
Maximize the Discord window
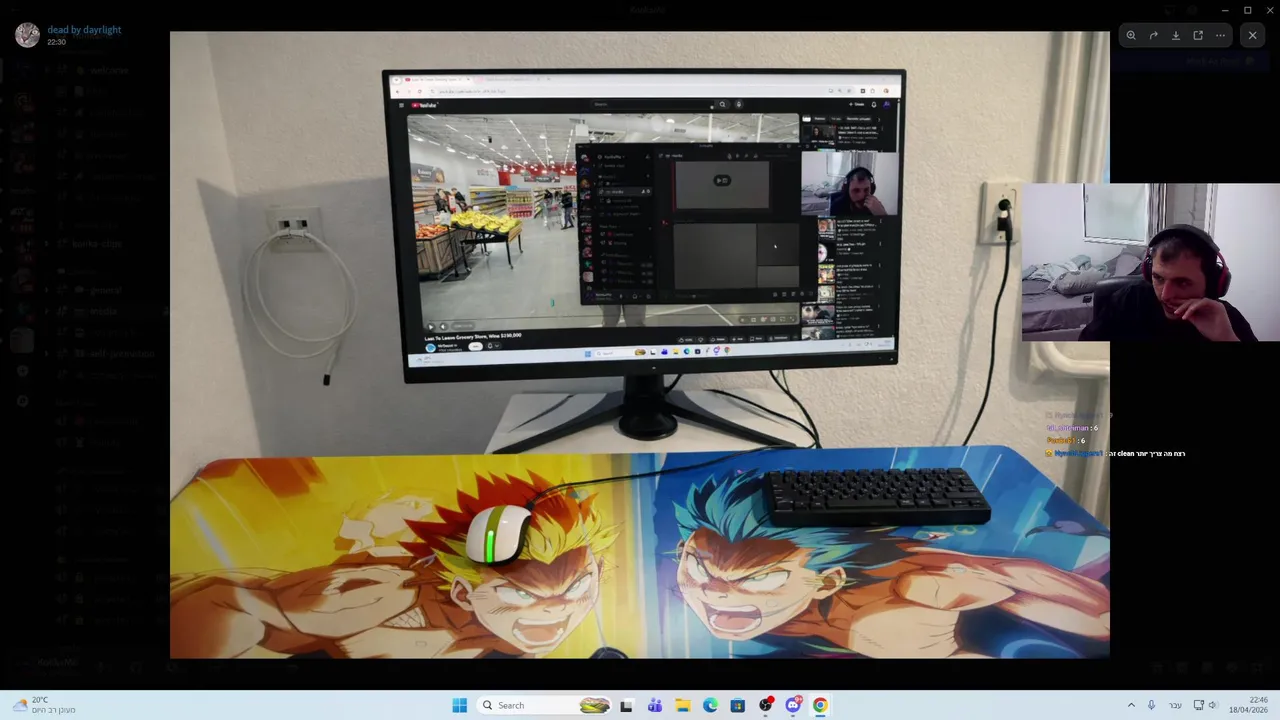[1247, 10]
